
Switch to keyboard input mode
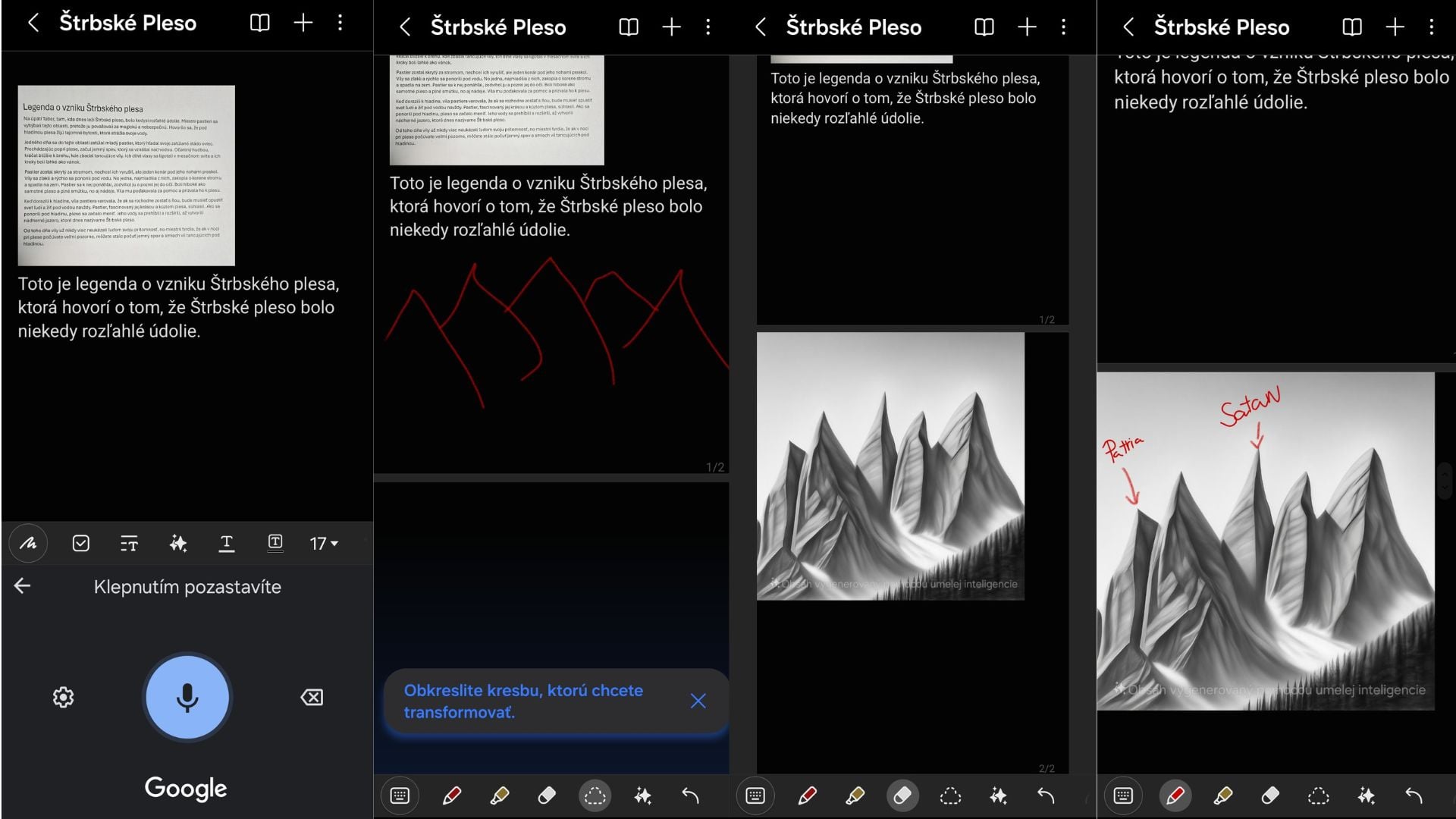[400, 796]
